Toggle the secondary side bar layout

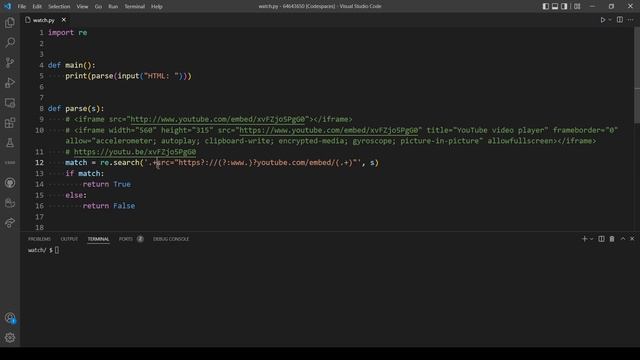[564, 6]
